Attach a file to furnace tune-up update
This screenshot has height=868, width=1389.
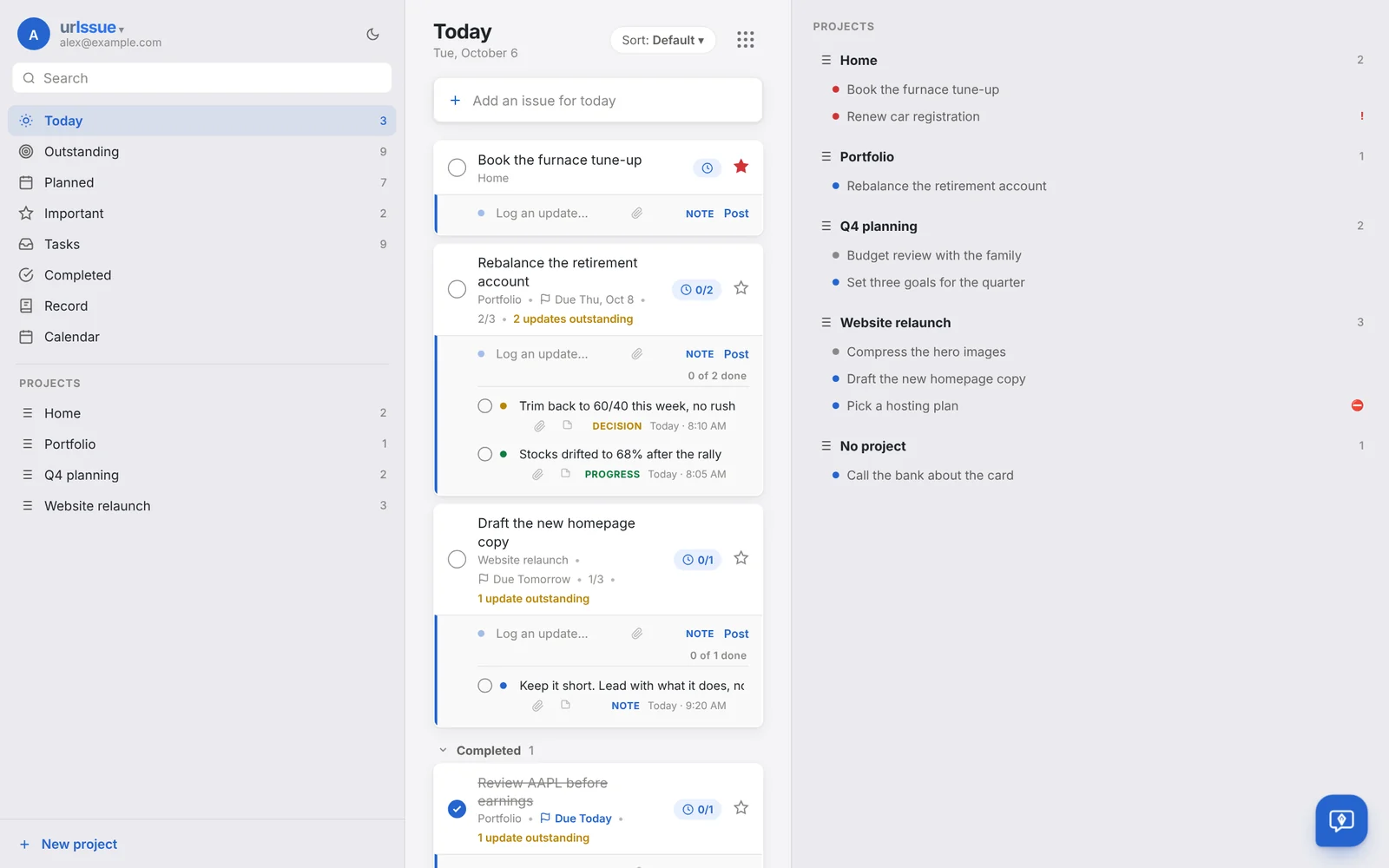(636, 214)
